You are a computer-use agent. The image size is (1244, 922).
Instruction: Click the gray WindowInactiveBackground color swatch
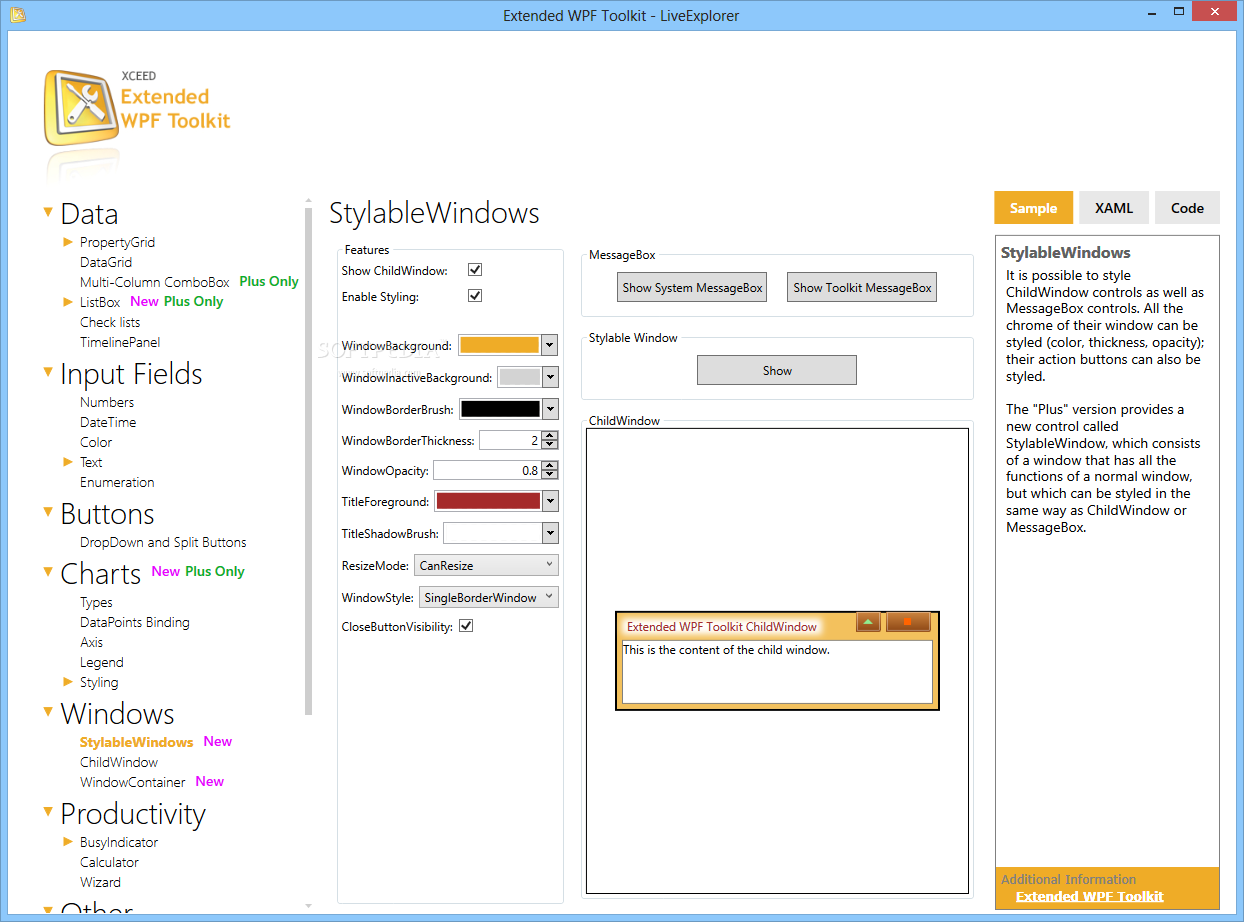pos(519,377)
